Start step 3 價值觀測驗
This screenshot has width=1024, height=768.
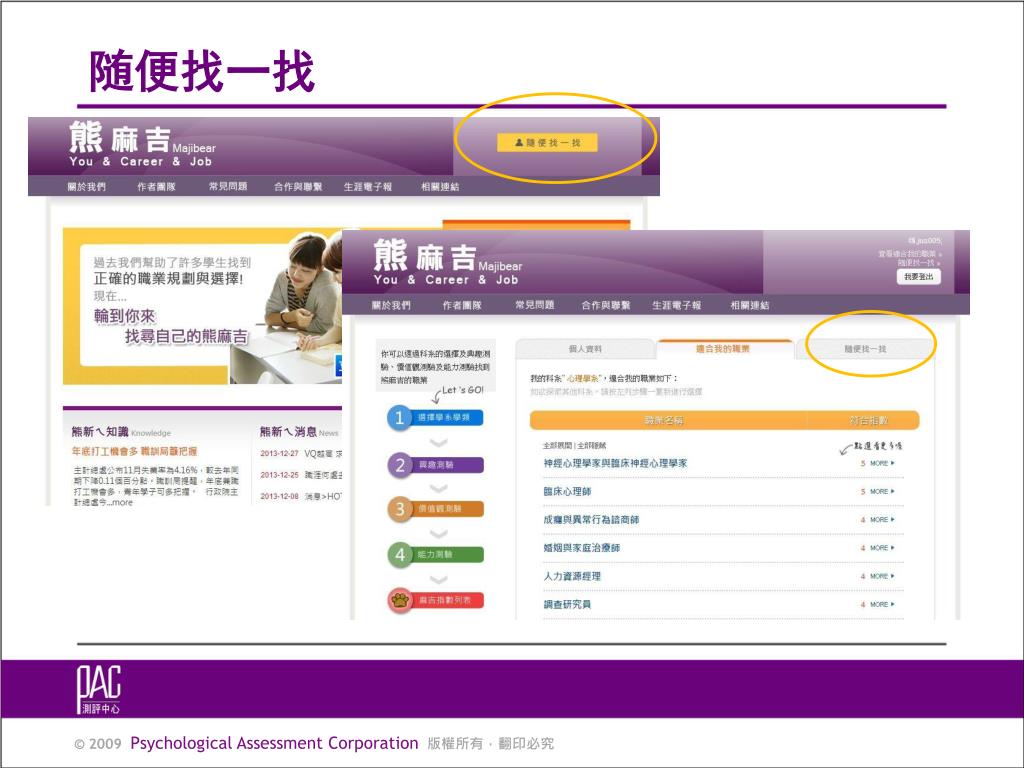coord(435,509)
